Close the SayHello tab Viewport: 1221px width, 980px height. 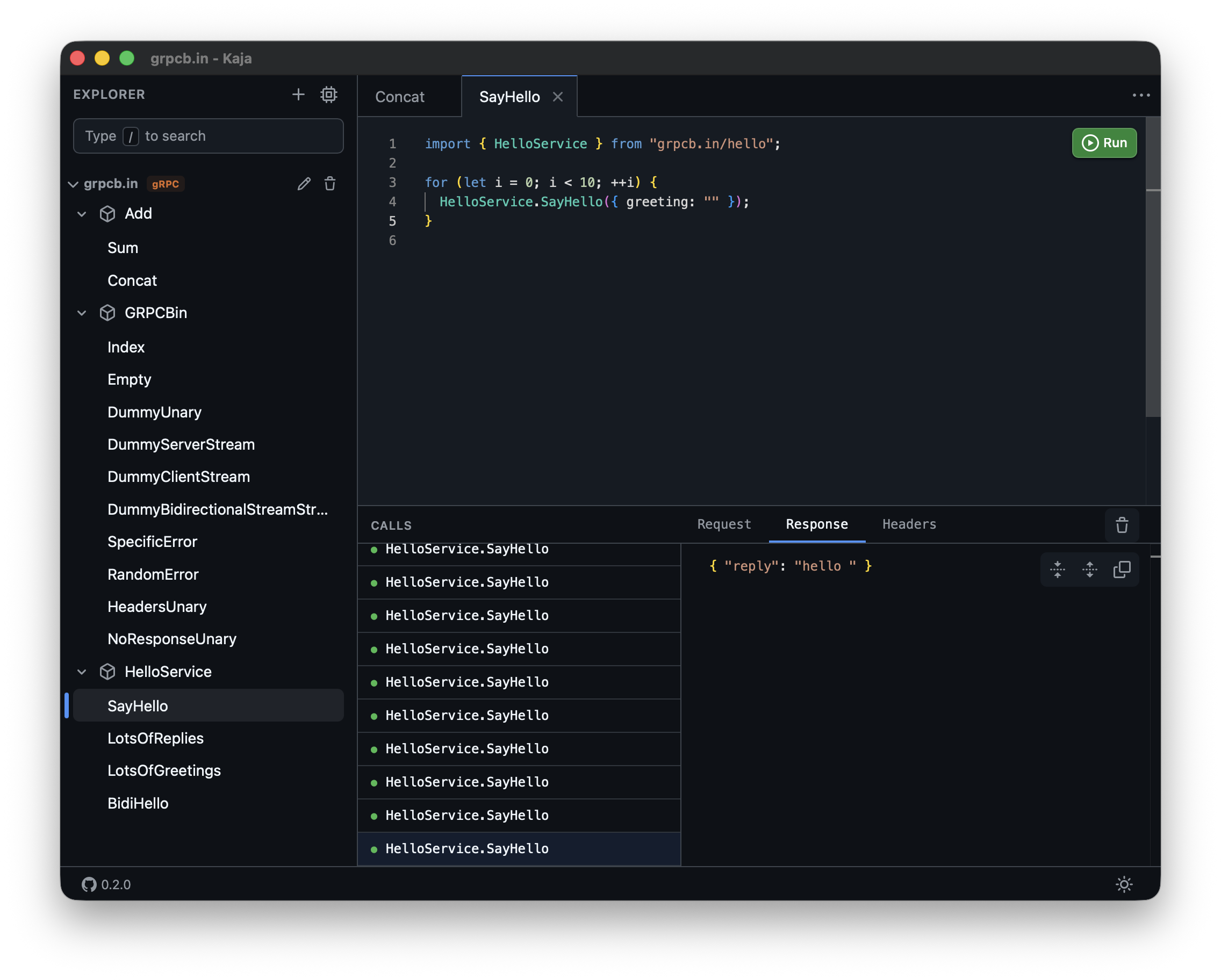[558, 97]
